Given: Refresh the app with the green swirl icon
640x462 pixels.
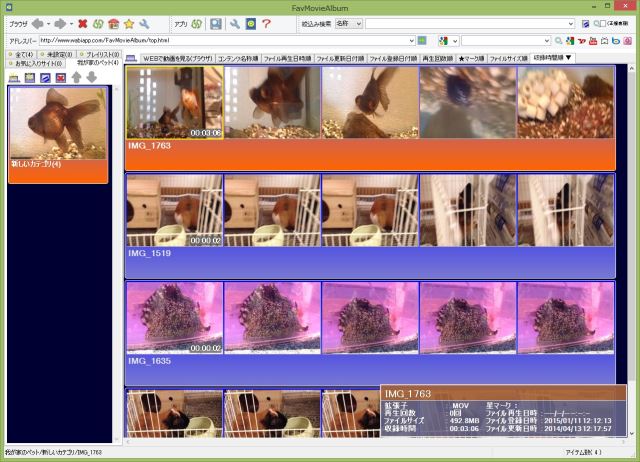Looking at the screenshot, I should (197, 24).
